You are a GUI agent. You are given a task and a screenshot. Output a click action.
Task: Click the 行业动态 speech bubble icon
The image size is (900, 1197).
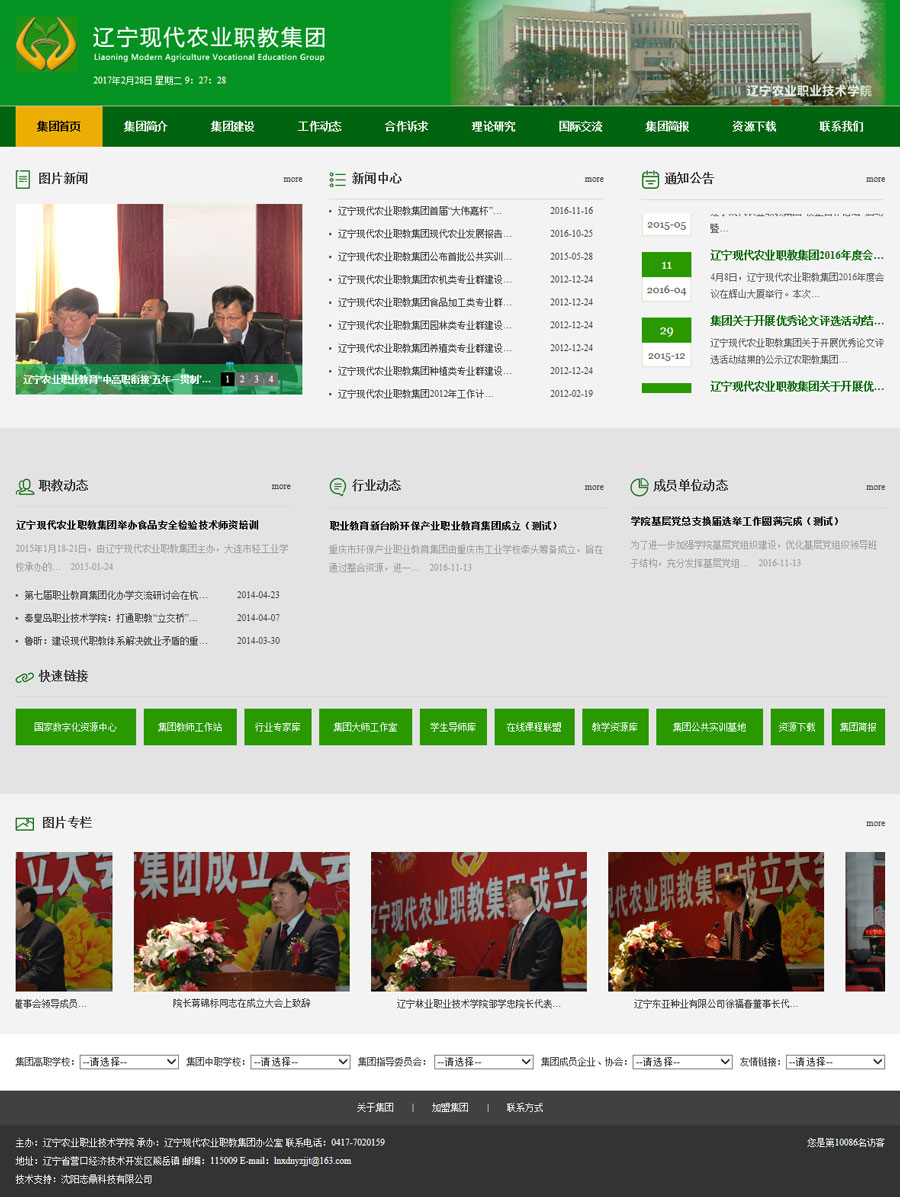(x=337, y=486)
